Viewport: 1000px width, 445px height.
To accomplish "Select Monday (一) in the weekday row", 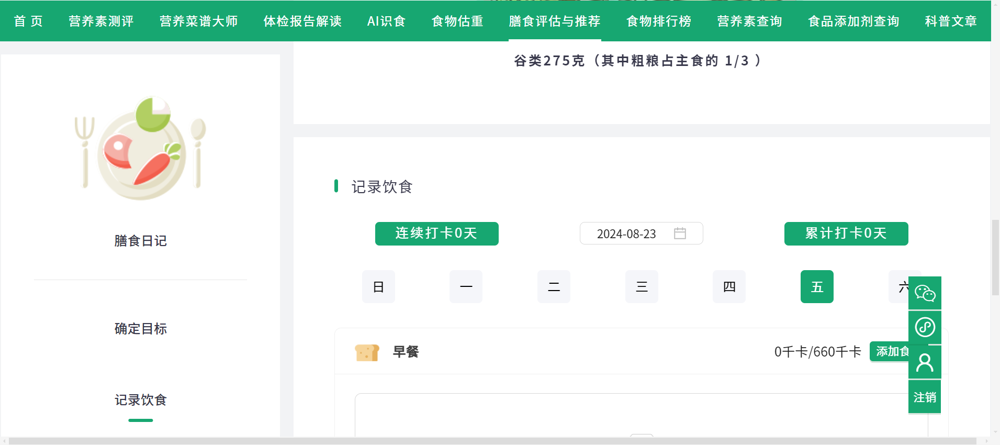I will (x=466, y=287).
